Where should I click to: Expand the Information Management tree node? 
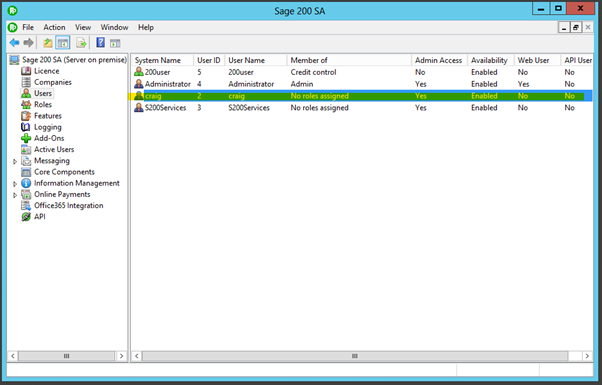[15, 184]
